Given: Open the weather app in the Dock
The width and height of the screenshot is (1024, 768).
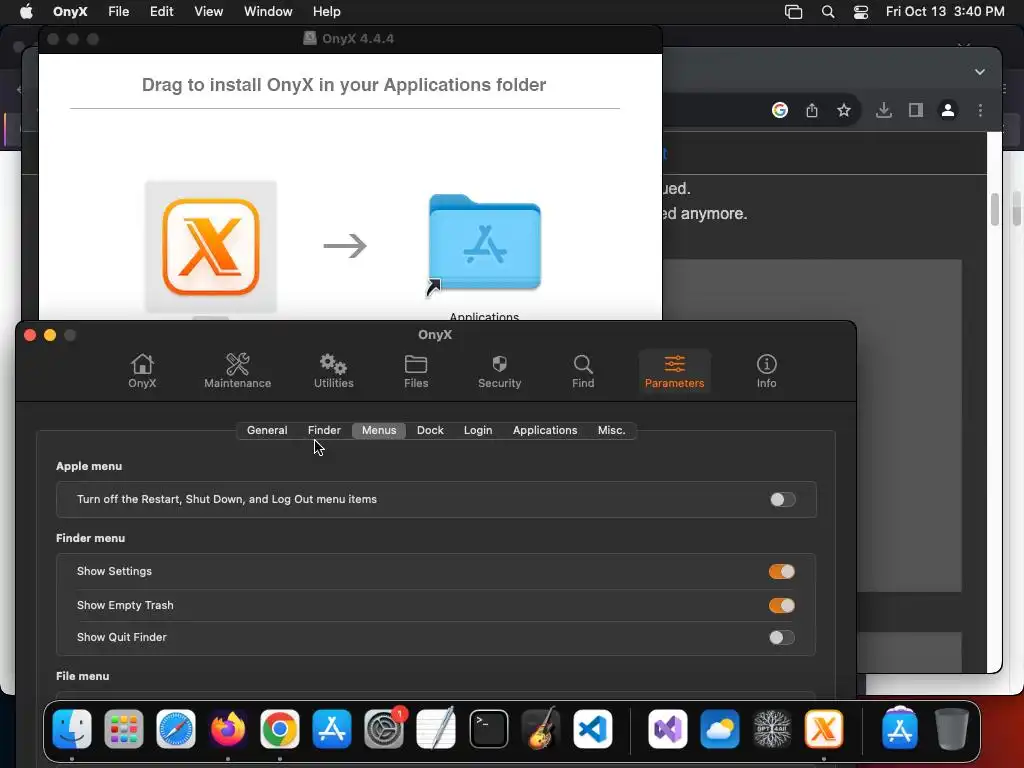Looking at the screenshot, I should click(x=720, y=728).
